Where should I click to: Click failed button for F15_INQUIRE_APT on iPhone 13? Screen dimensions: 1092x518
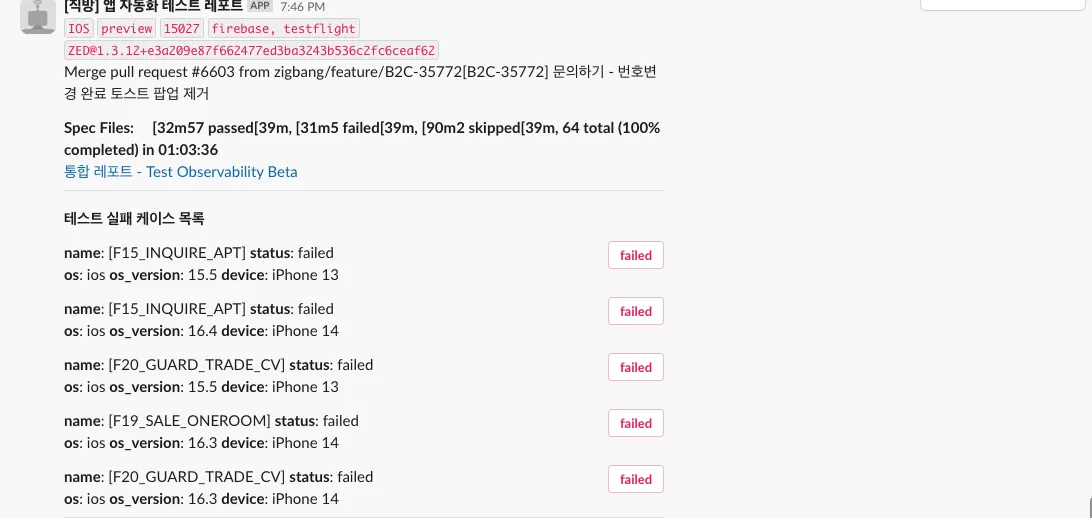636,255
